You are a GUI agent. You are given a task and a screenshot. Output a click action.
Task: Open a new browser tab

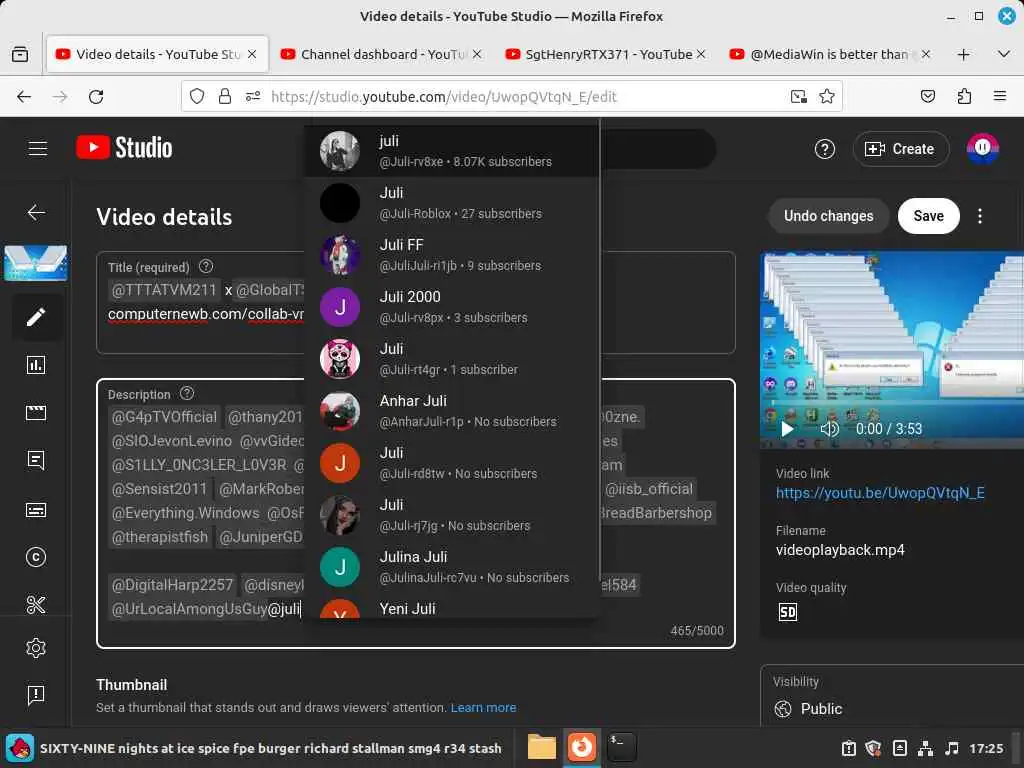tap(963, 54)
